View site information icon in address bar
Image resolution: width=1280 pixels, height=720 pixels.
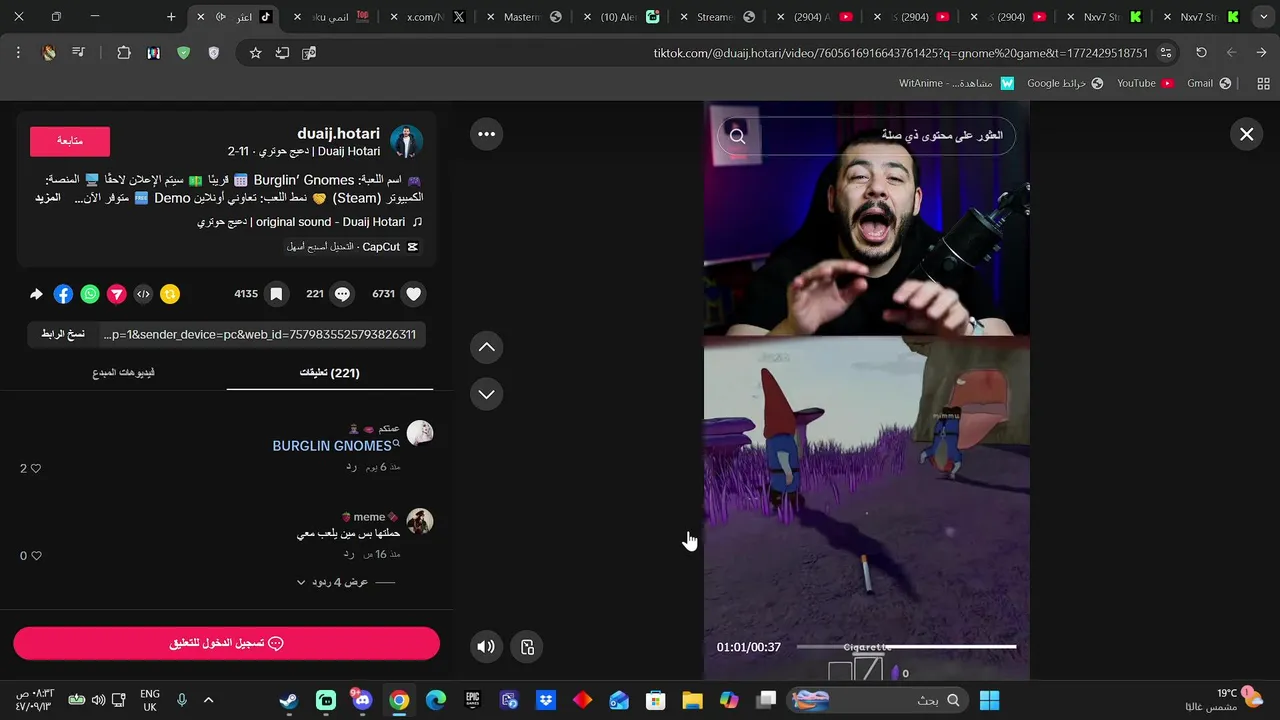pos(1166,53)
